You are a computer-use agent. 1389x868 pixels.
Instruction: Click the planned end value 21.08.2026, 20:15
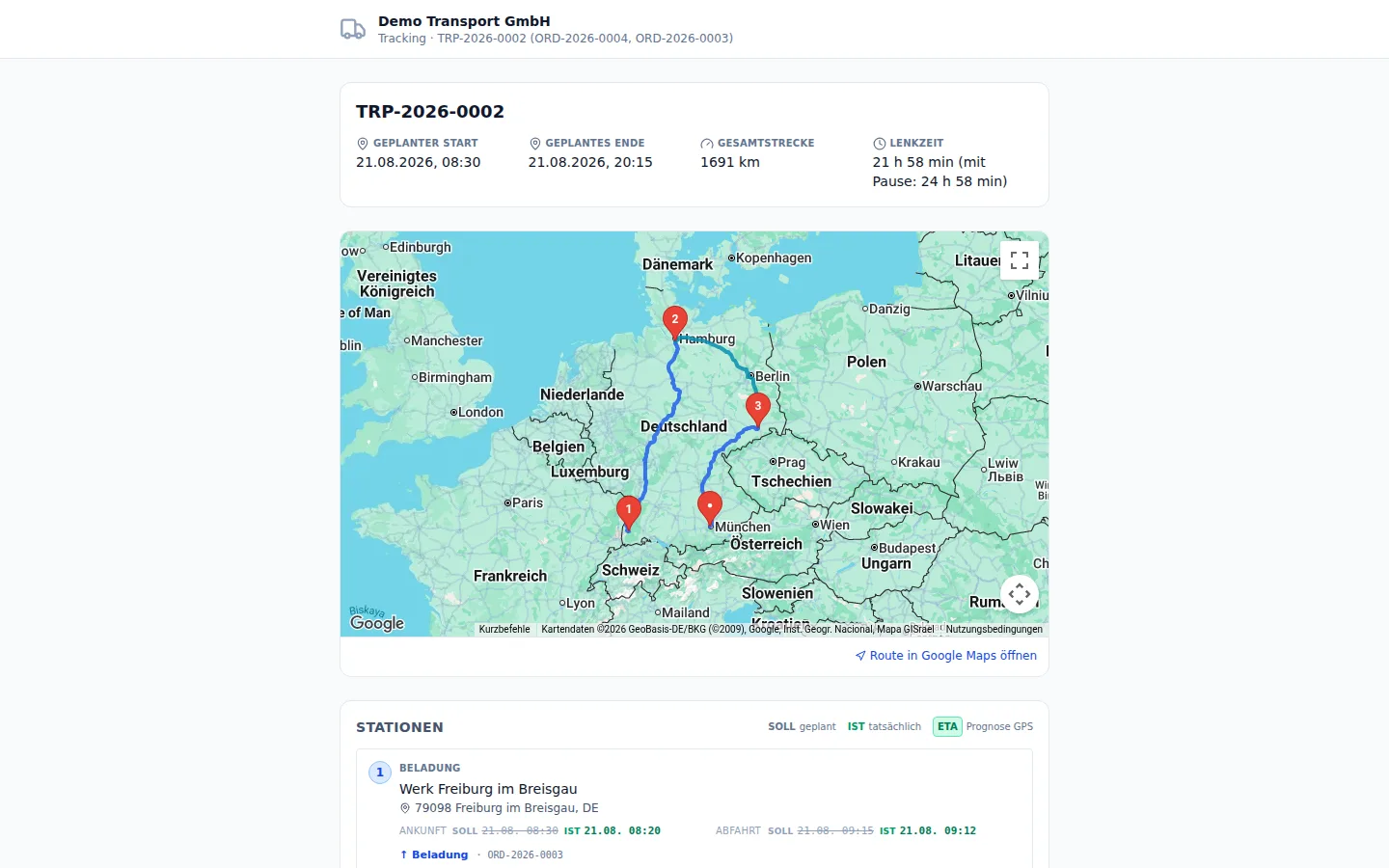click(590, 162)
